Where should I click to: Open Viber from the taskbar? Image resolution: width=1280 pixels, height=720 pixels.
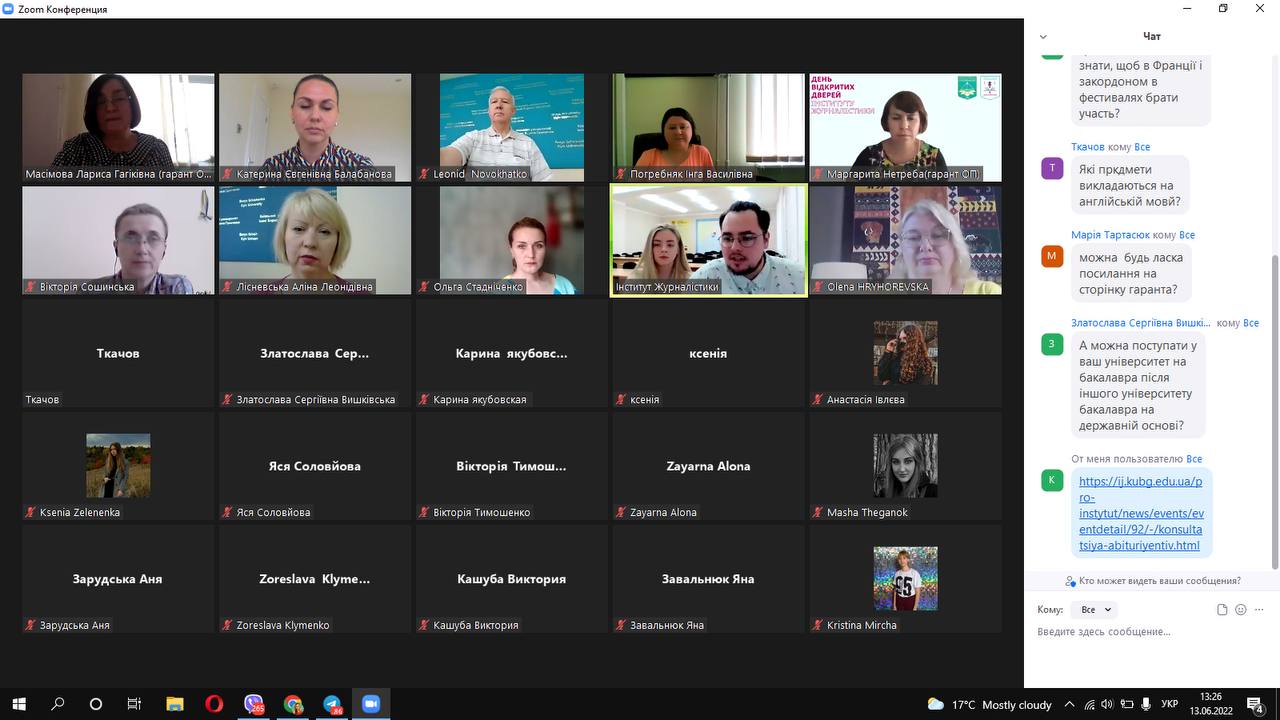coord(254,704)
